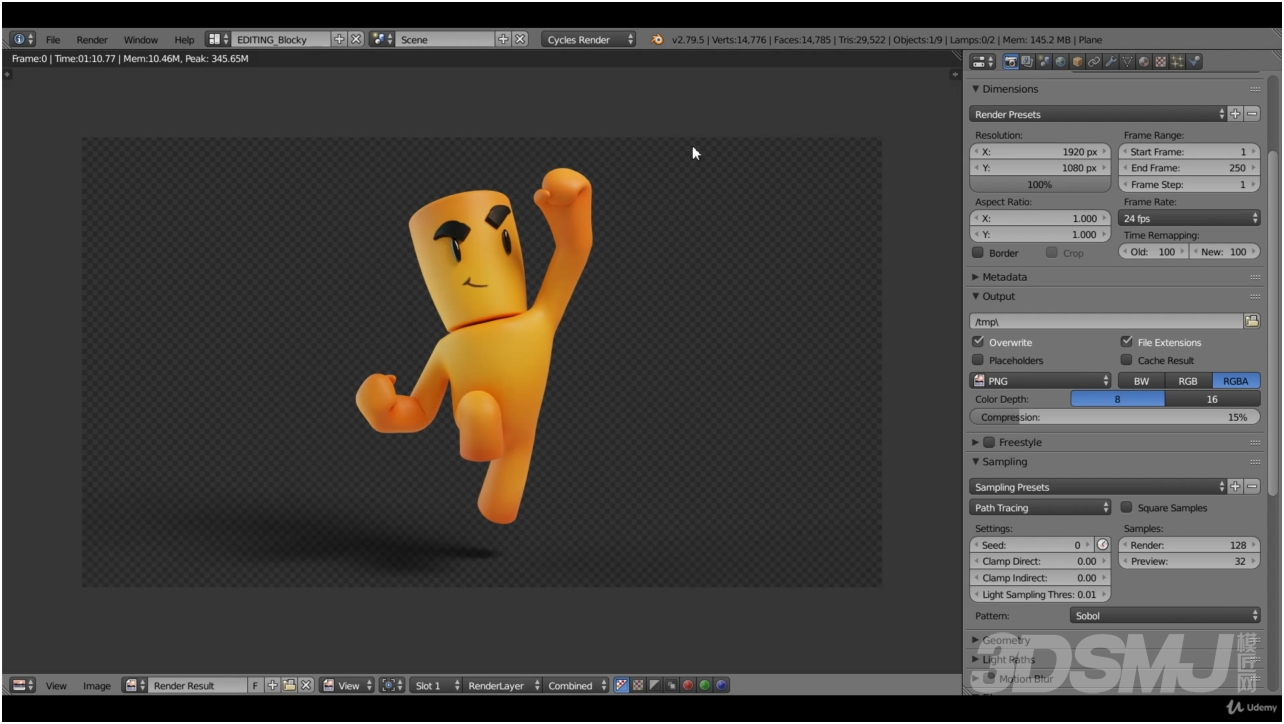Open the Path Tracing integrator dropdown
Screen dimensions: 1284x724
coord(1040,508)
